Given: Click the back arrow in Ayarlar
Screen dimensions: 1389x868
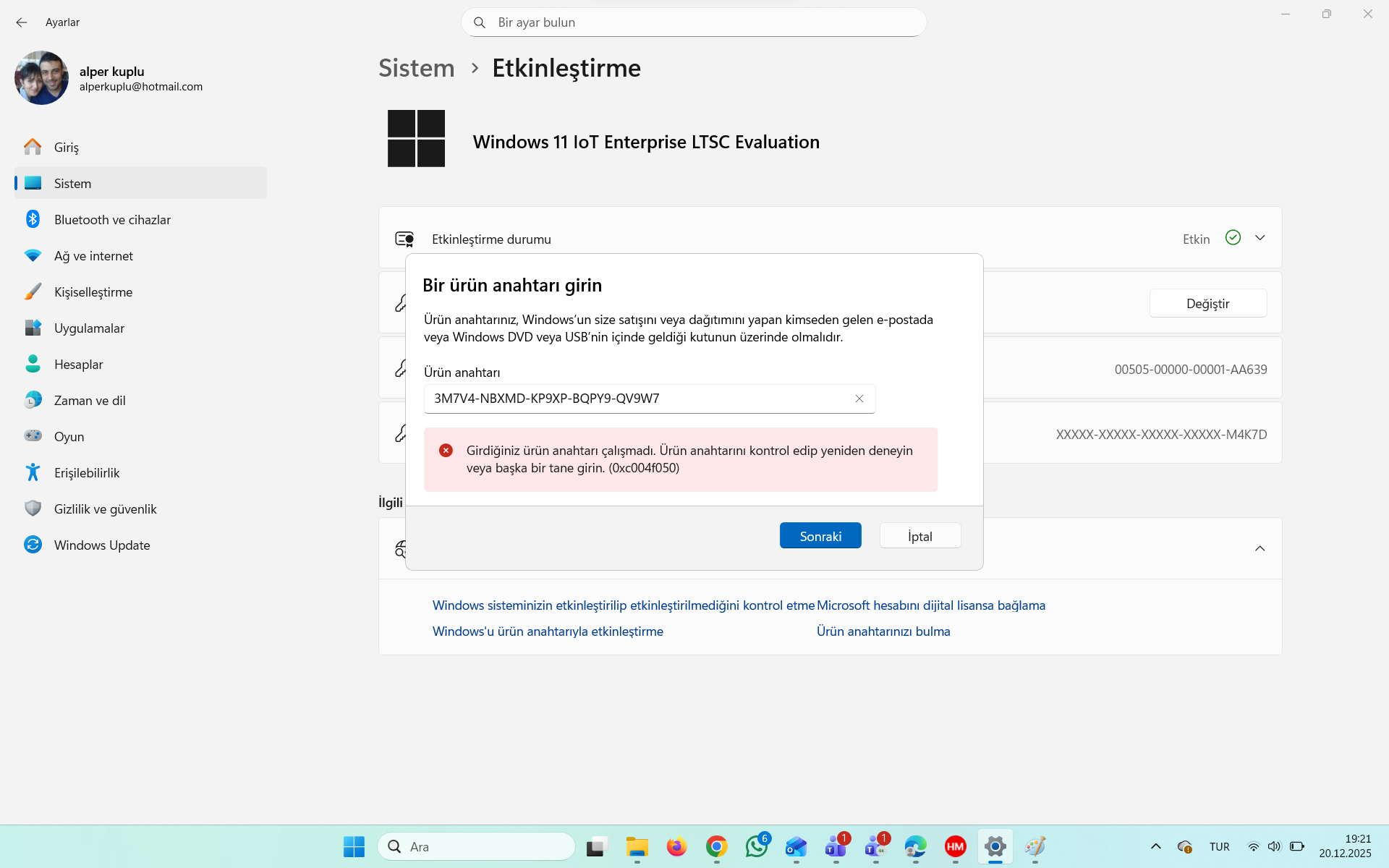Looking at the screenshot, I should point(22,22).
